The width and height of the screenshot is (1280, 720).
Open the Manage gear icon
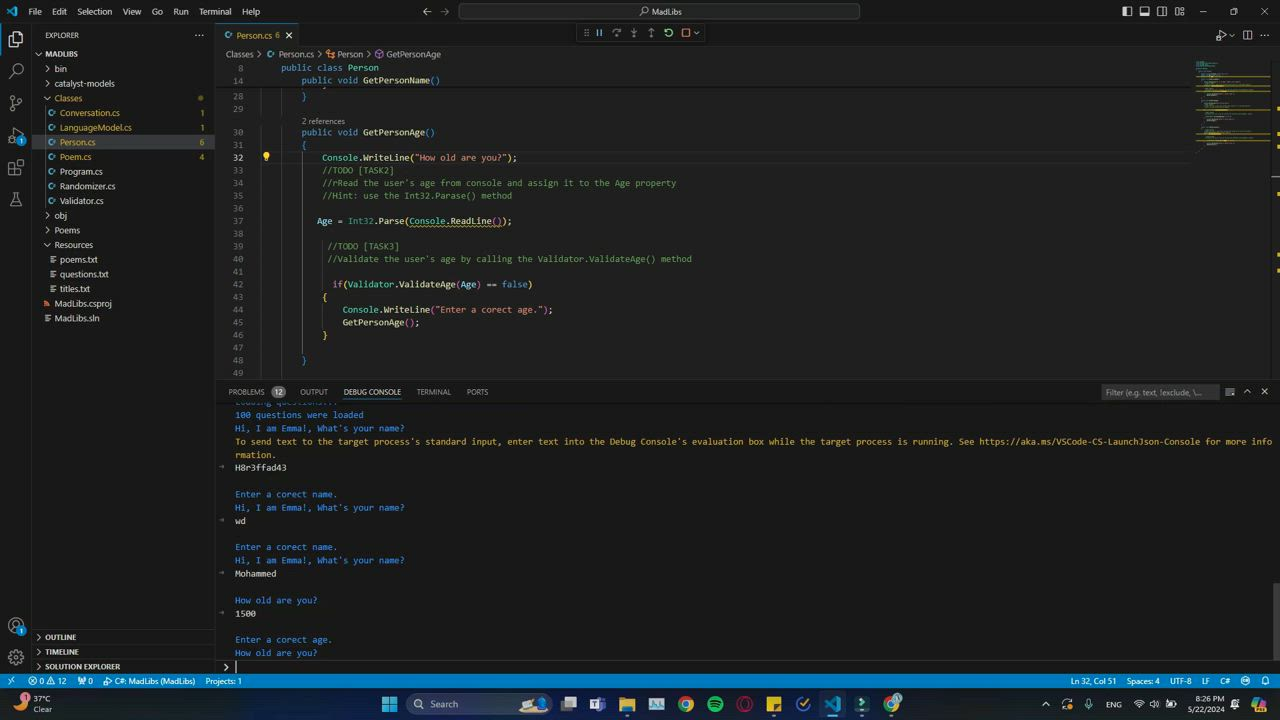tap(16, 657)
